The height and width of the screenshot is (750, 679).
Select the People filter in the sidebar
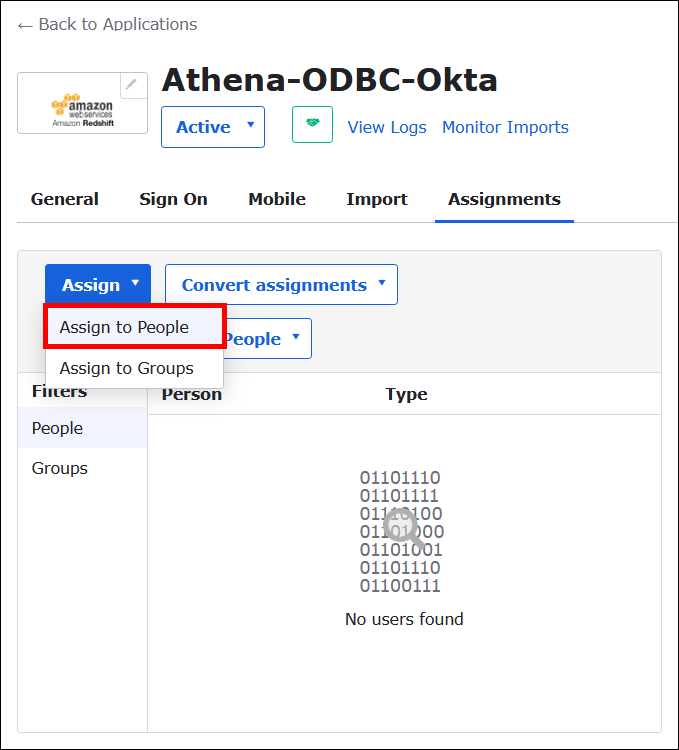pyautogui.click(x=58, y=428)
